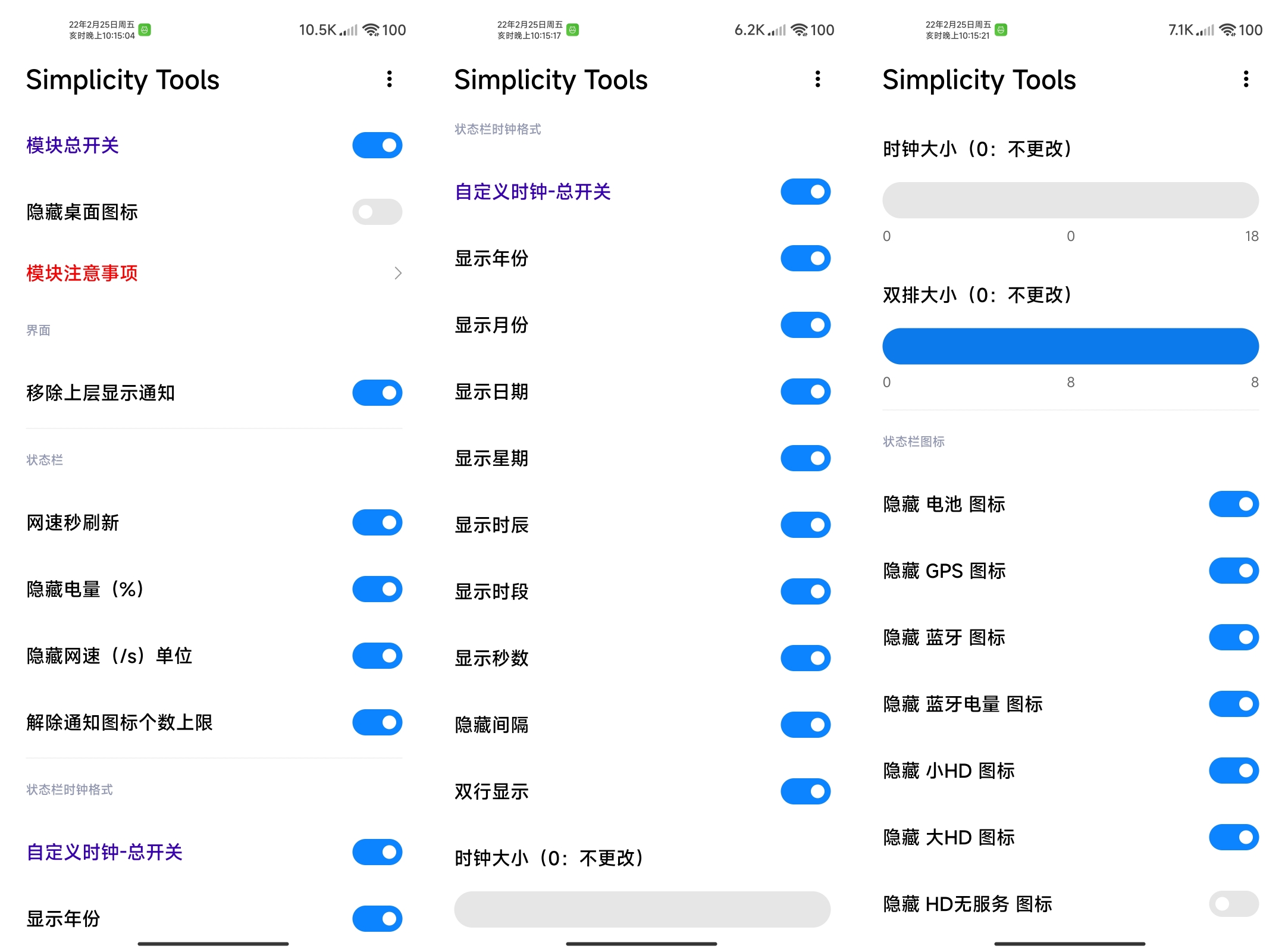The height and width of the screenshot is (952, 1285).
Task: Tap the 网速秒刷新 setting label
Action: pos(73,522)
